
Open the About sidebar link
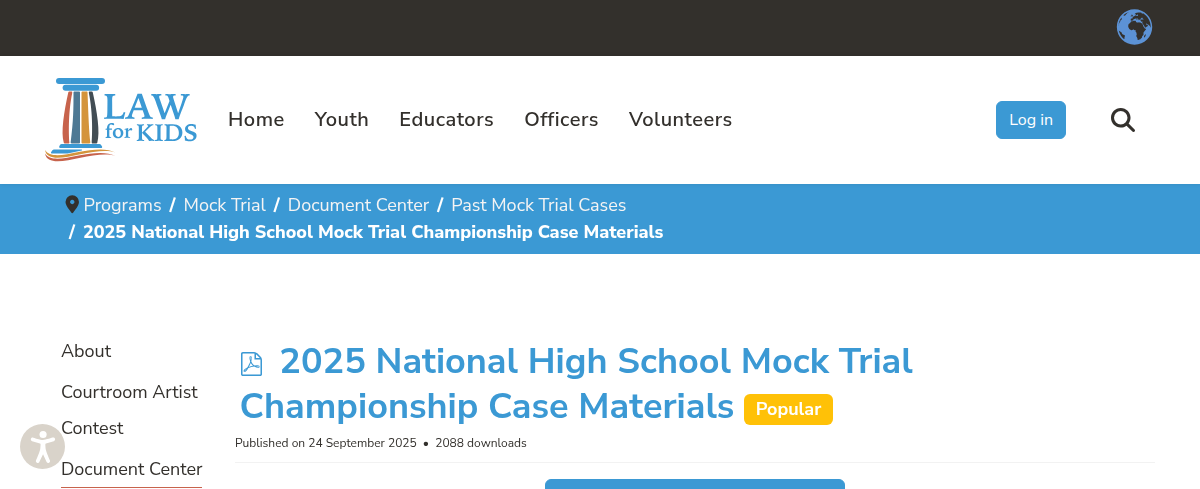pyautogui.click(x=86, y=351)
